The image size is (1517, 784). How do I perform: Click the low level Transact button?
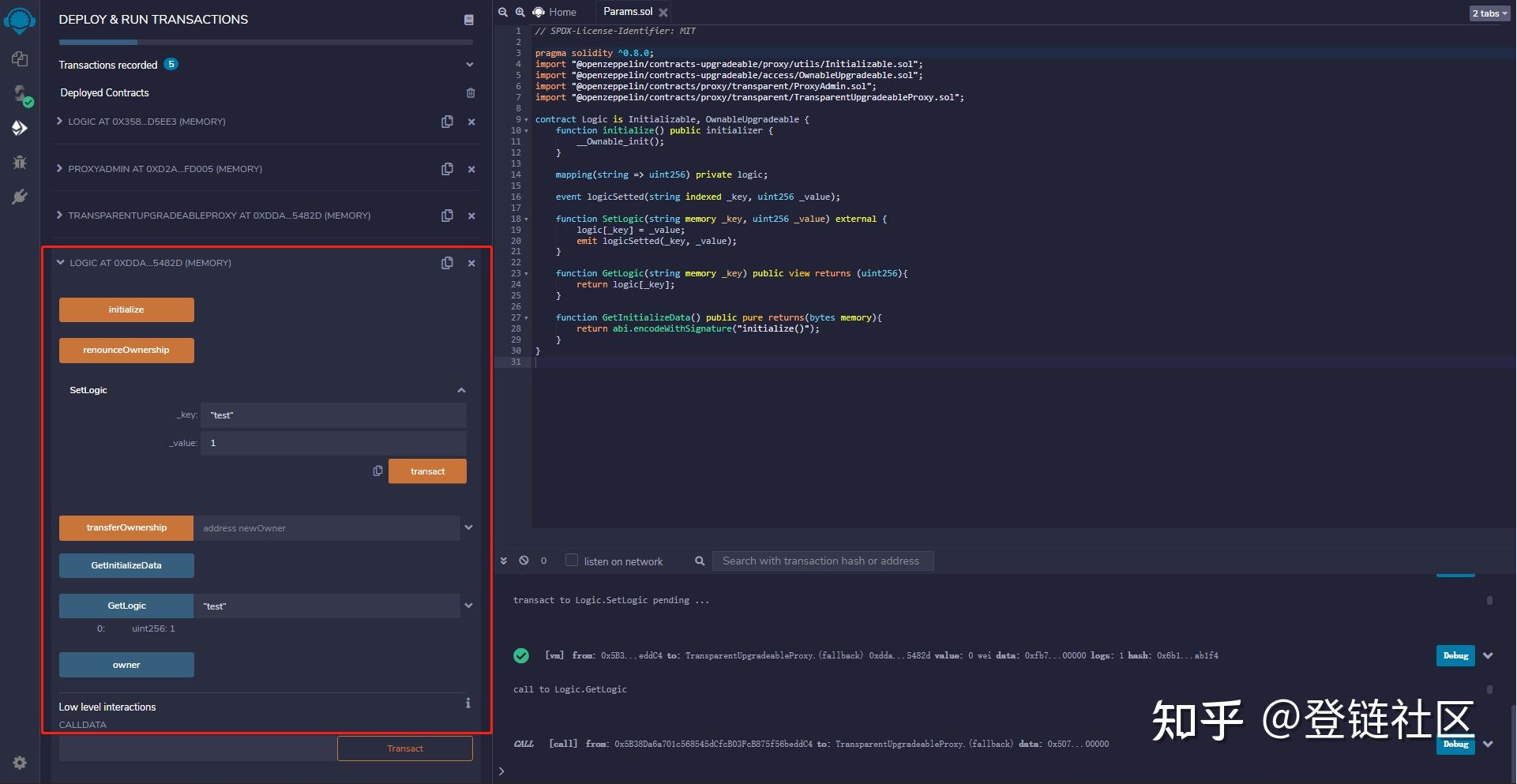[x=405, y=748]
